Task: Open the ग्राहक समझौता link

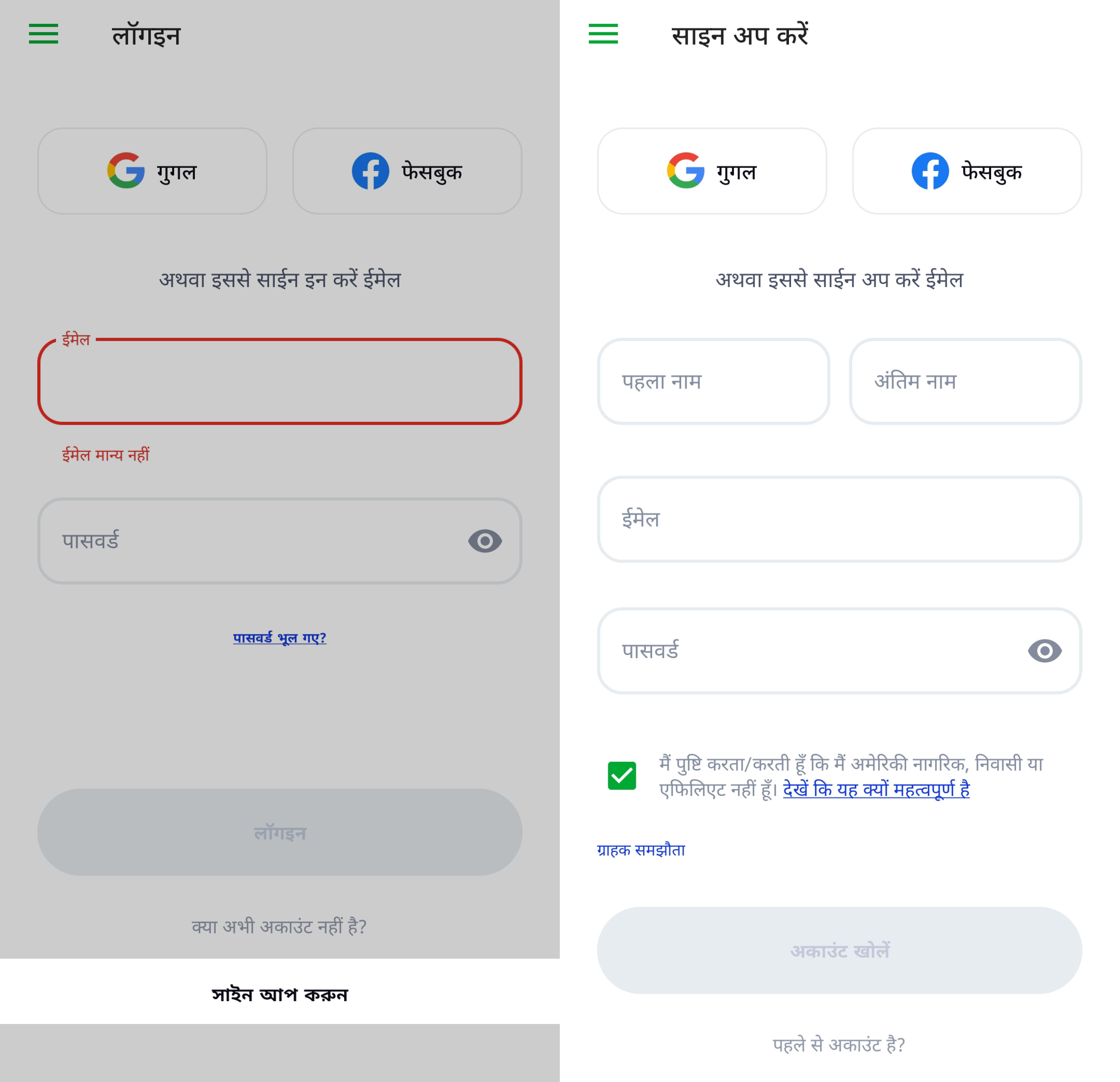Action: [x=641, y=850]
